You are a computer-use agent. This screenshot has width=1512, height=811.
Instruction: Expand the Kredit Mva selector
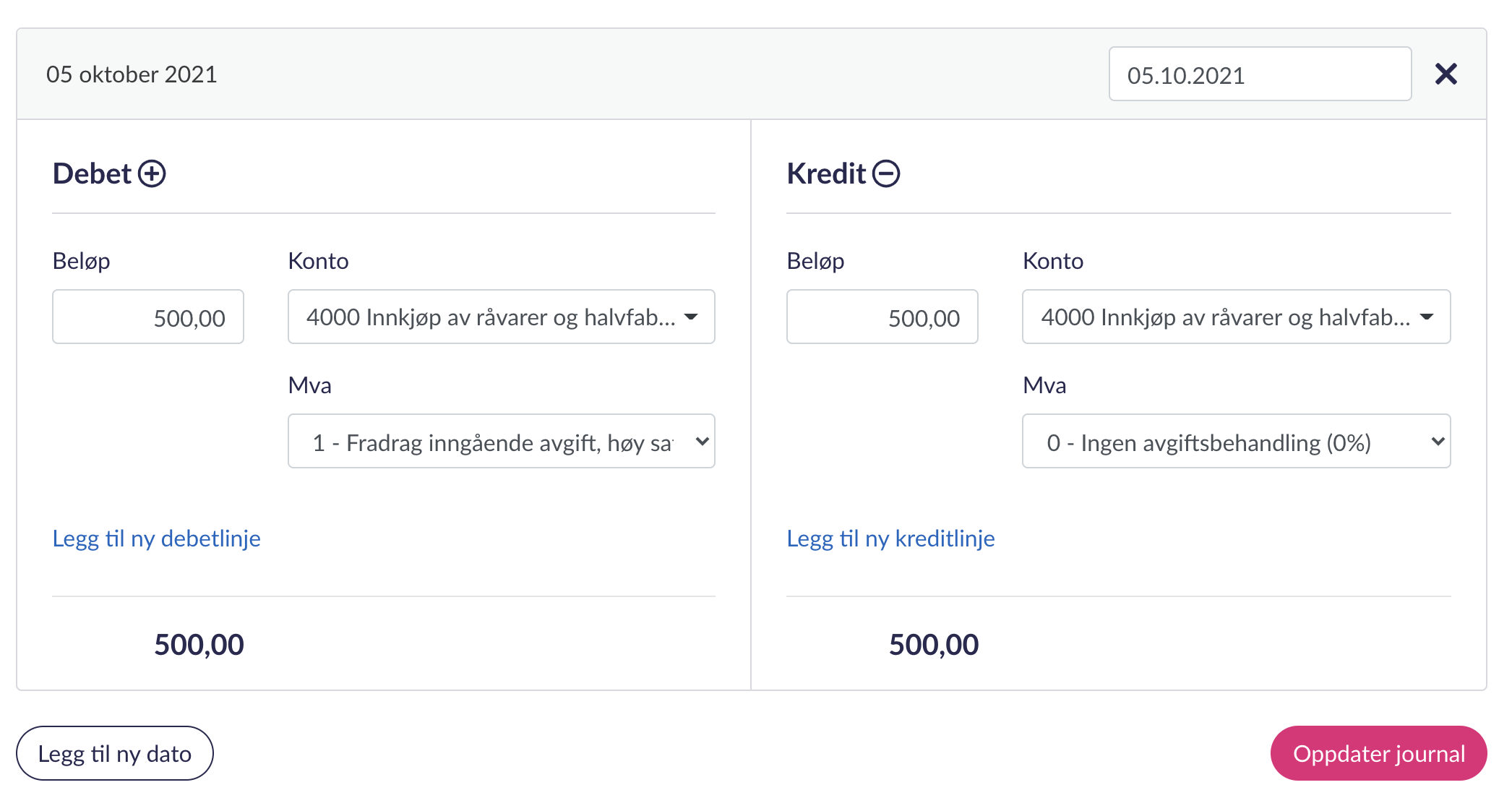coord(1235,442)
